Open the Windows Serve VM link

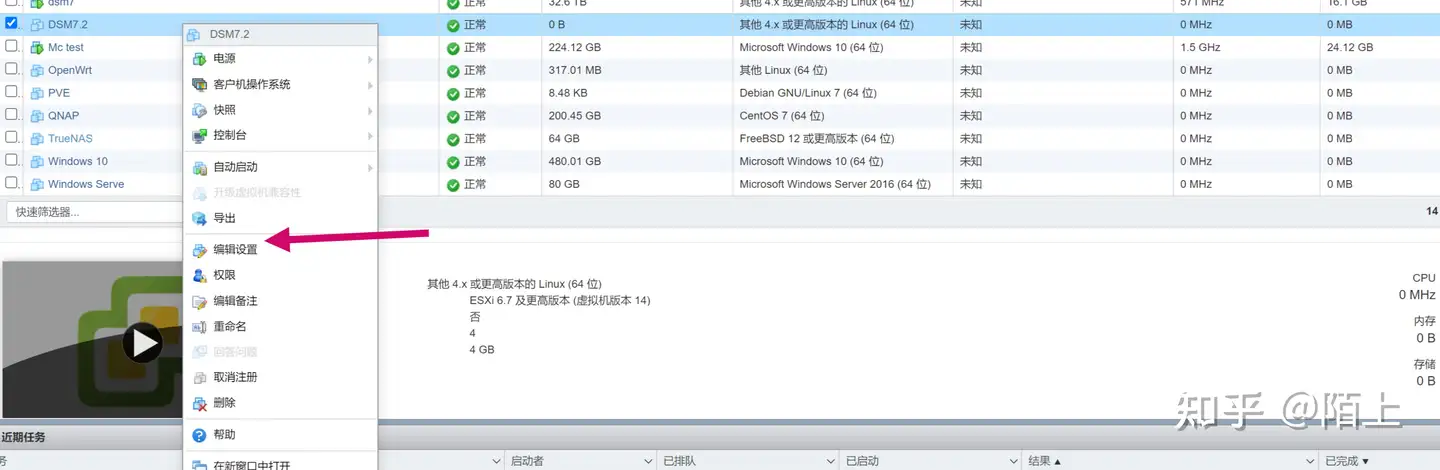click(86, 184)
